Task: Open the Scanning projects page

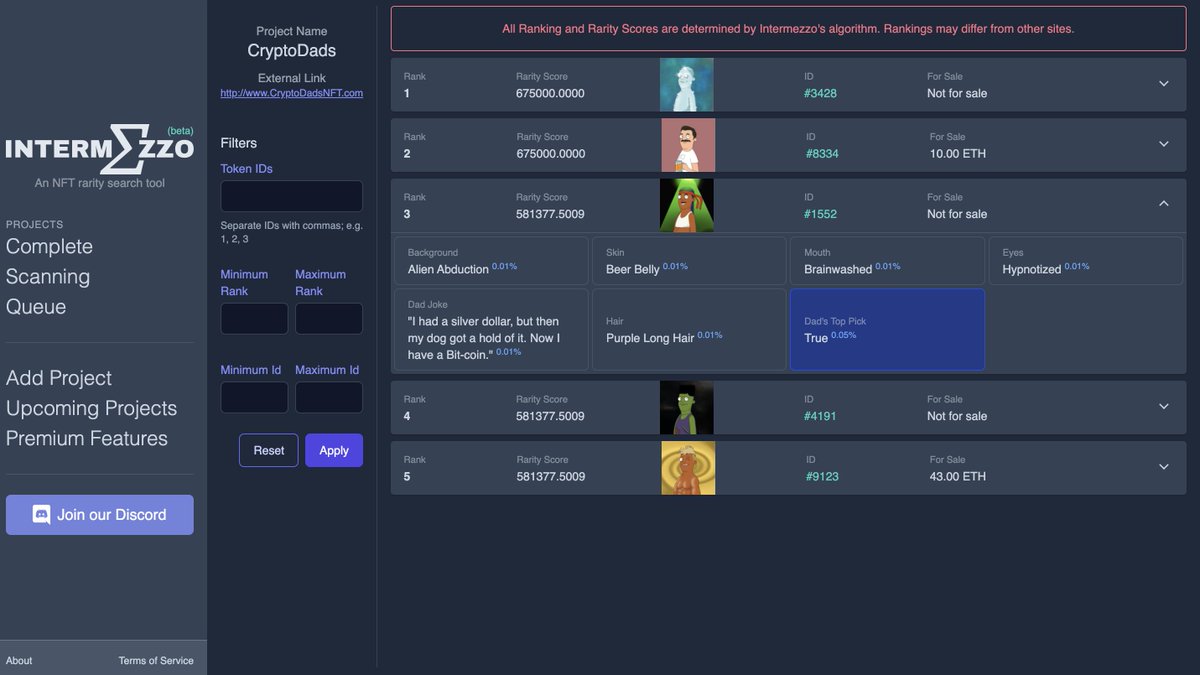Action: 48,276
